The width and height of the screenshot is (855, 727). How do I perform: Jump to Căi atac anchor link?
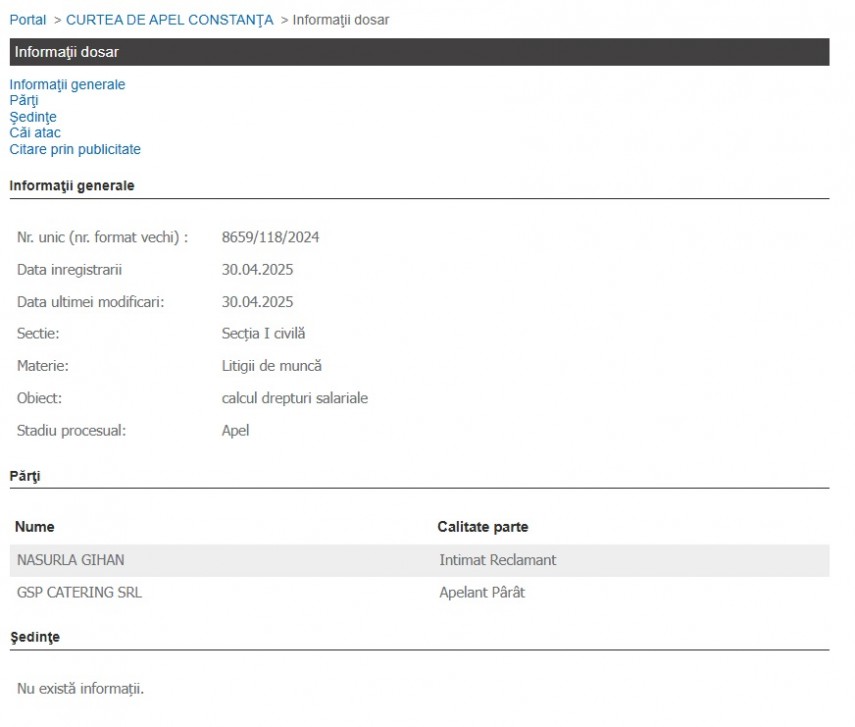(x=35, y=133)
